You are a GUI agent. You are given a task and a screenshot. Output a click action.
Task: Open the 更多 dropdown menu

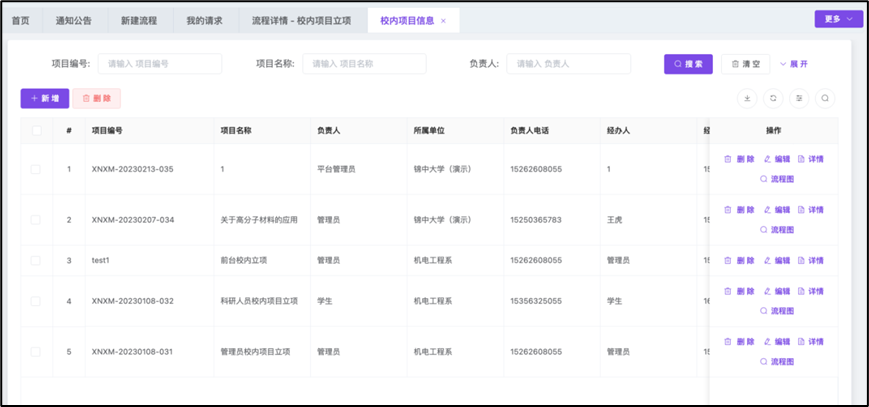pyautogui.click(x=838, y=19)
